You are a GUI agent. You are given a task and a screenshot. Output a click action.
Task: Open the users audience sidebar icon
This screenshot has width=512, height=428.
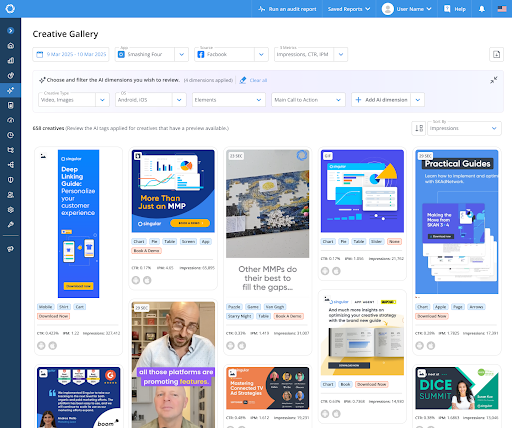(10, 195)
